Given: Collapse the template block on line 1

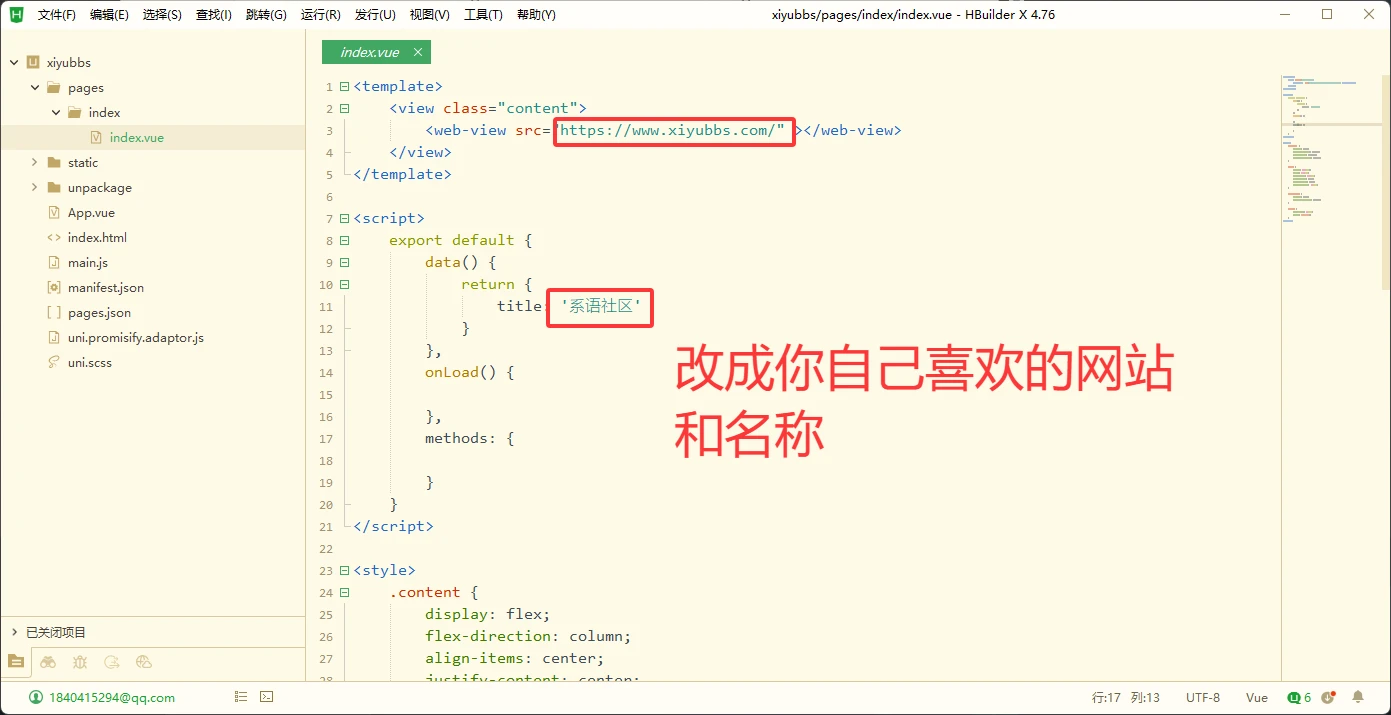Looking at the screenshot, I should [x=343, y=86].
